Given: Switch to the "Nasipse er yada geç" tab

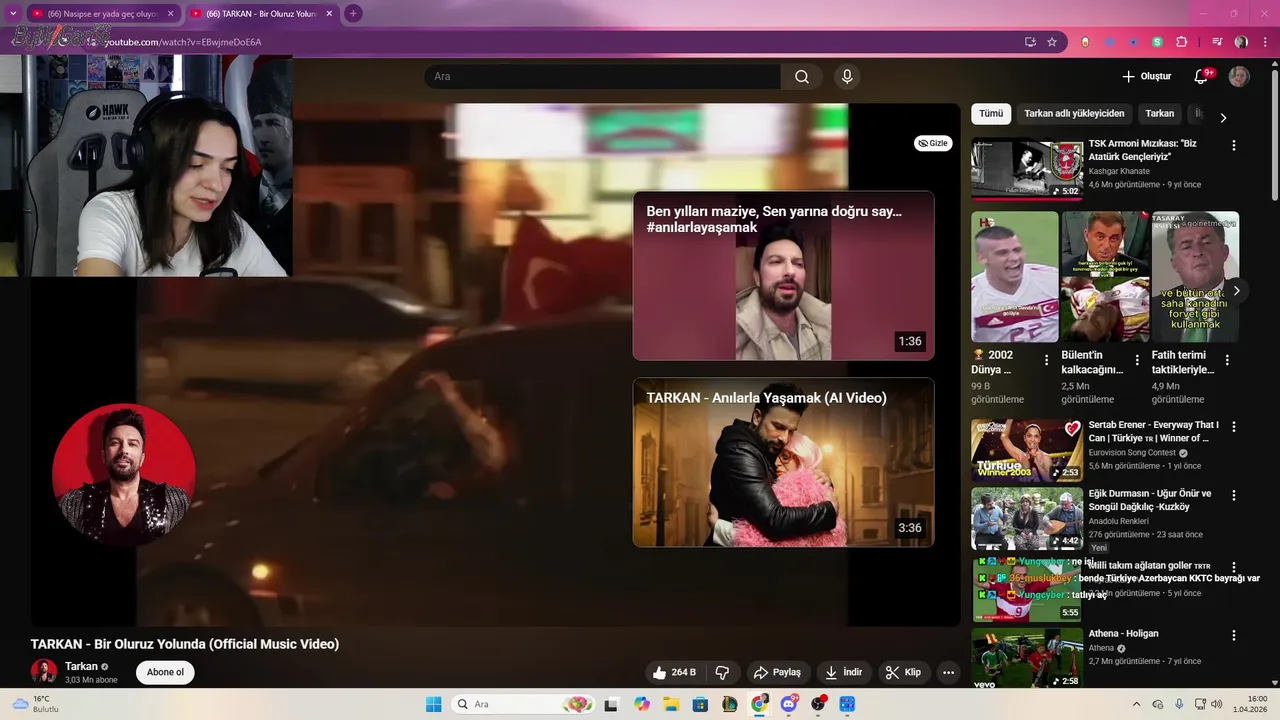Looking at the screenshot, I should (103, 14).
